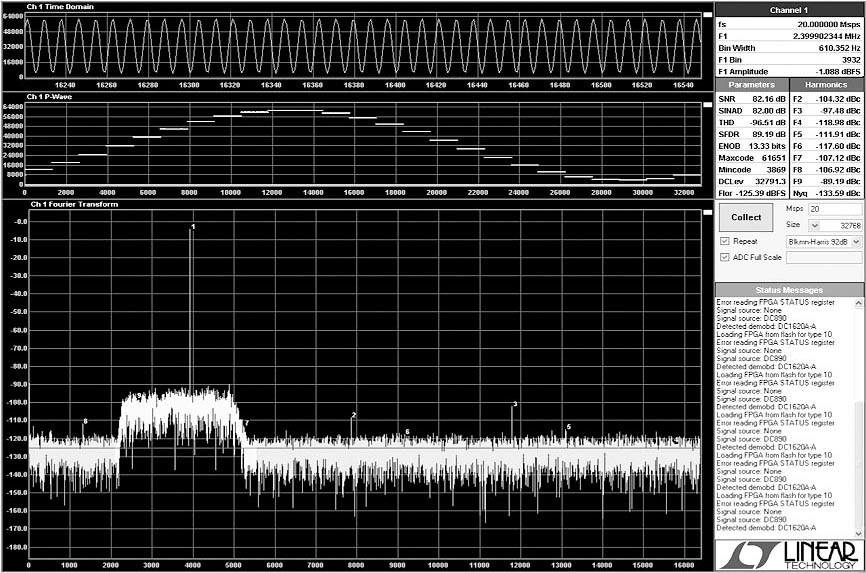Click the Collect button
Screen dimensions: 866x573
coord(746,218)
